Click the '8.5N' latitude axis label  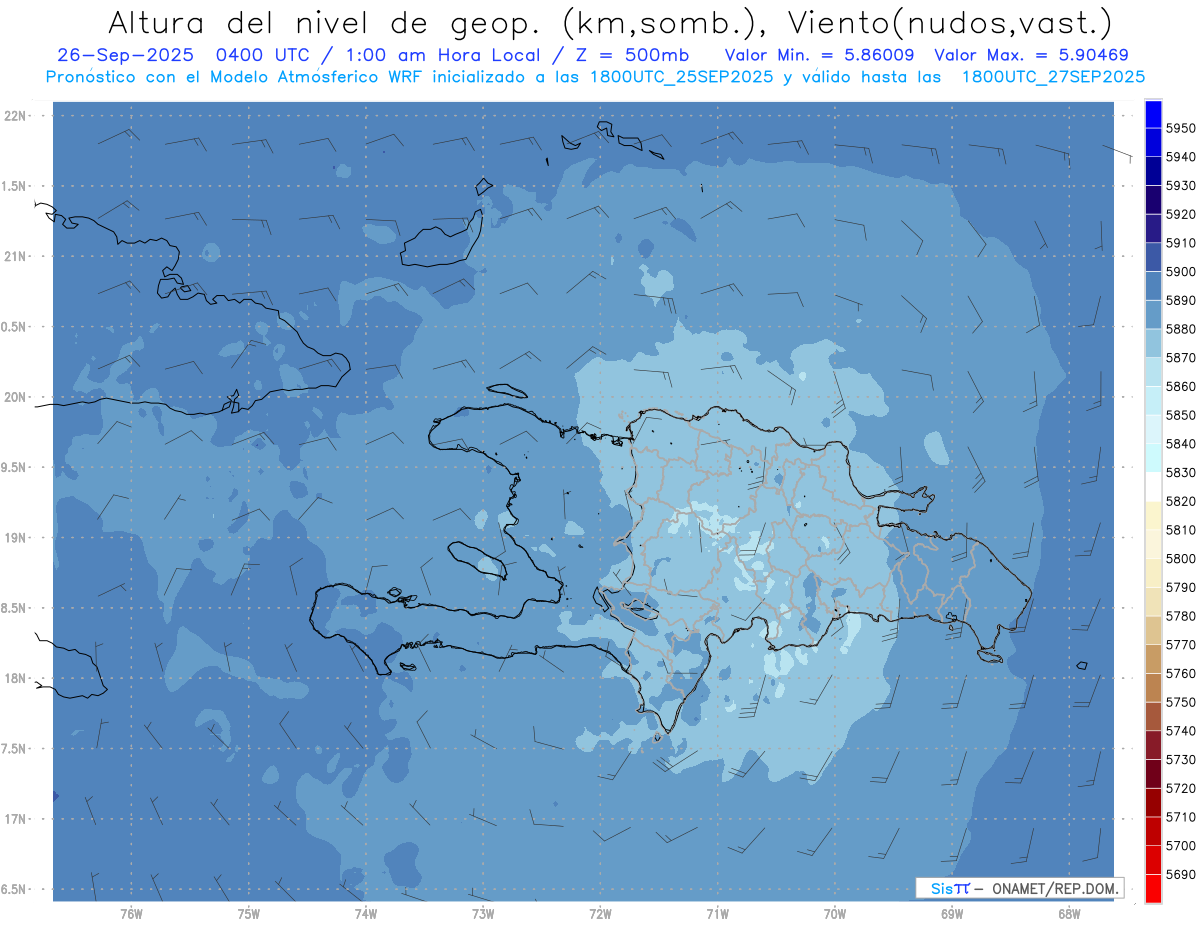pyautogui.click(x=13, y=608)
